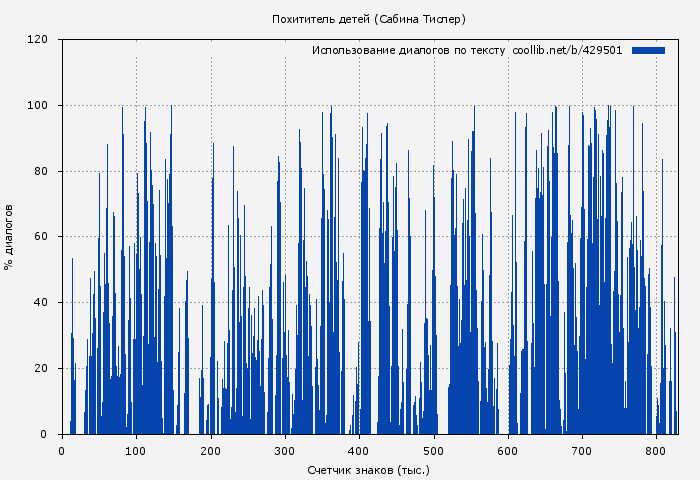Viewport: 700px width, 480px height.
Task: Select the 100 tick on y-axis
Action: 38,106
